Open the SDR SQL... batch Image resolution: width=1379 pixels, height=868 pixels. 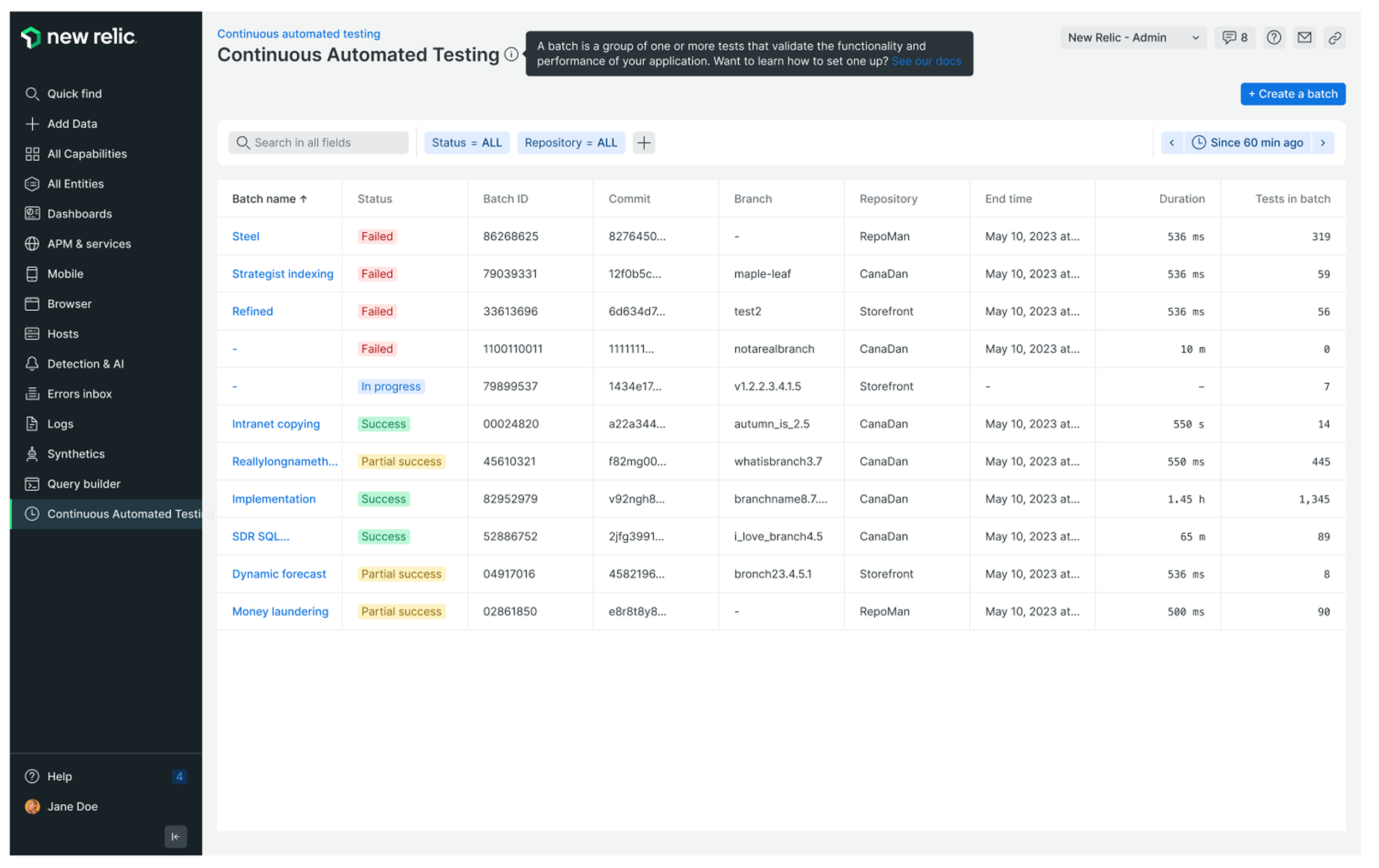(261, 537)
